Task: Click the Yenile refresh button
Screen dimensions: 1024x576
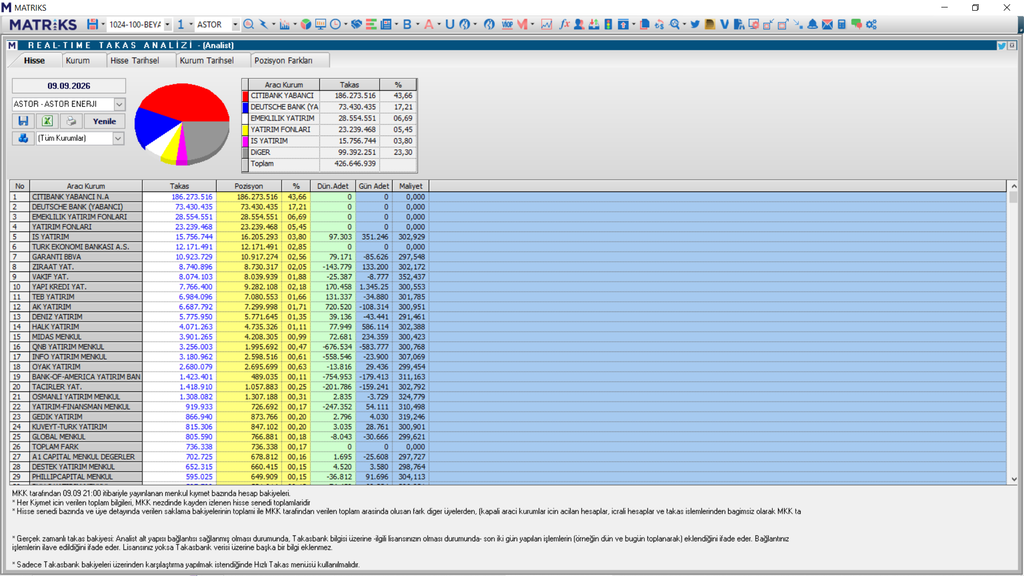Action: pos(104,121)
